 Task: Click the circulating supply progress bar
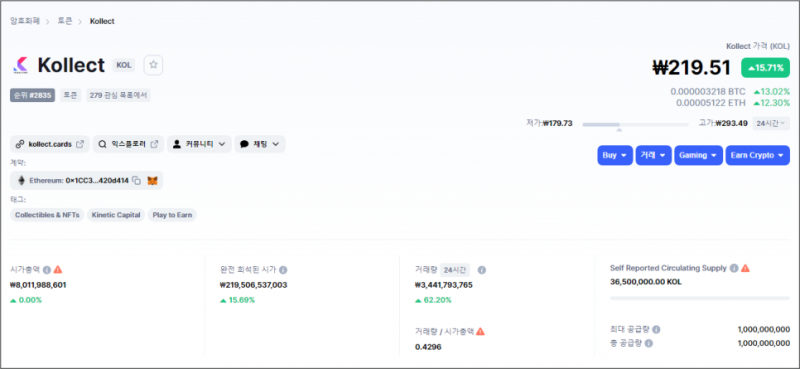pyautogui.click(x=699, y=298)
